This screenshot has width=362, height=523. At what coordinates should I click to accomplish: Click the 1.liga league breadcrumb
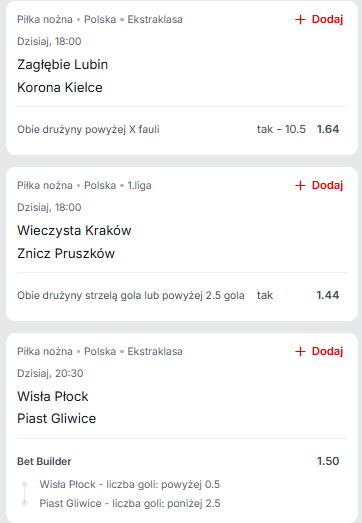click(x=139, y=185)
